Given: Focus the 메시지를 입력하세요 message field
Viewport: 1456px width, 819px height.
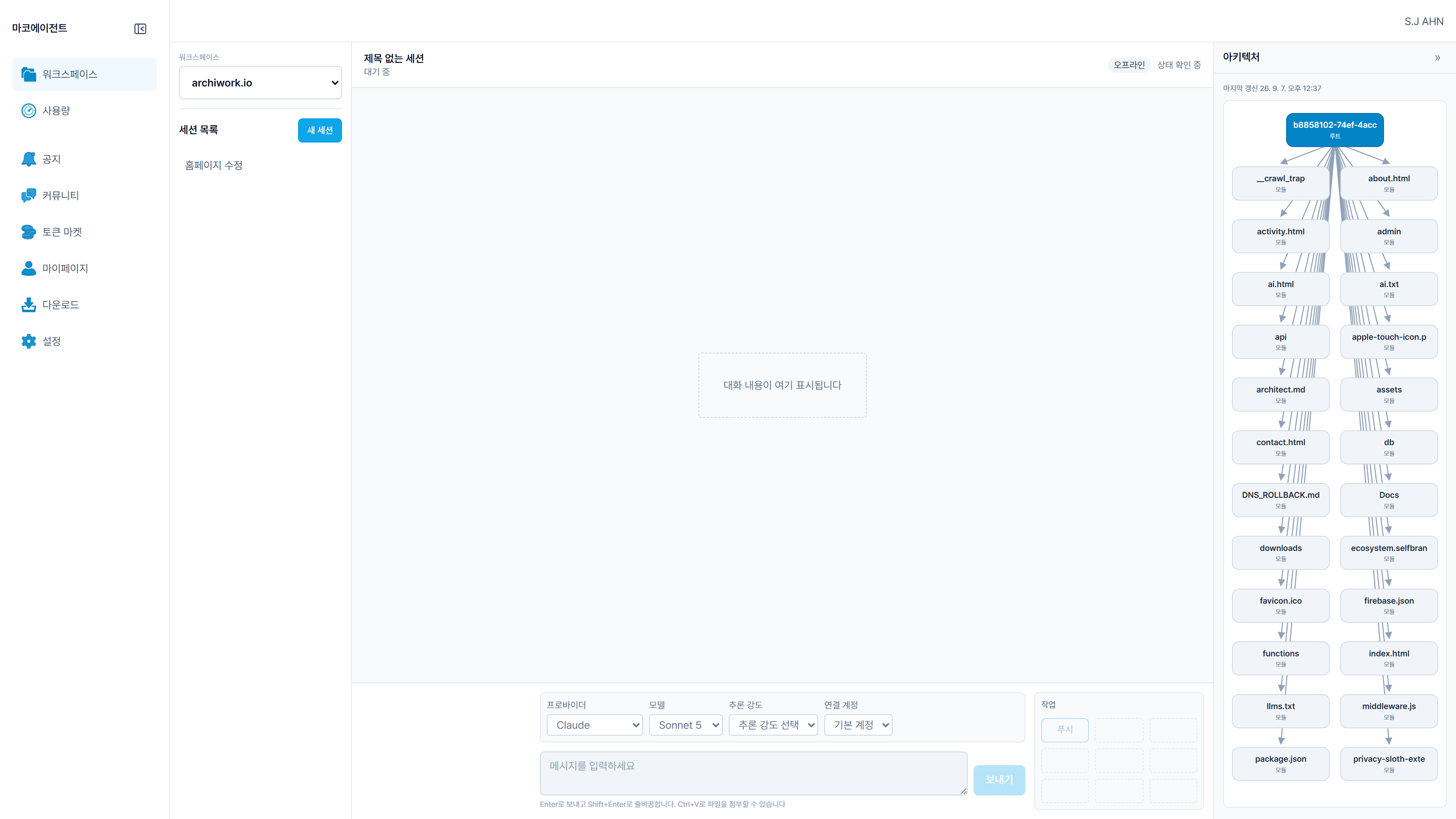Looking at the screenshot, I should [x=753, y=773].
